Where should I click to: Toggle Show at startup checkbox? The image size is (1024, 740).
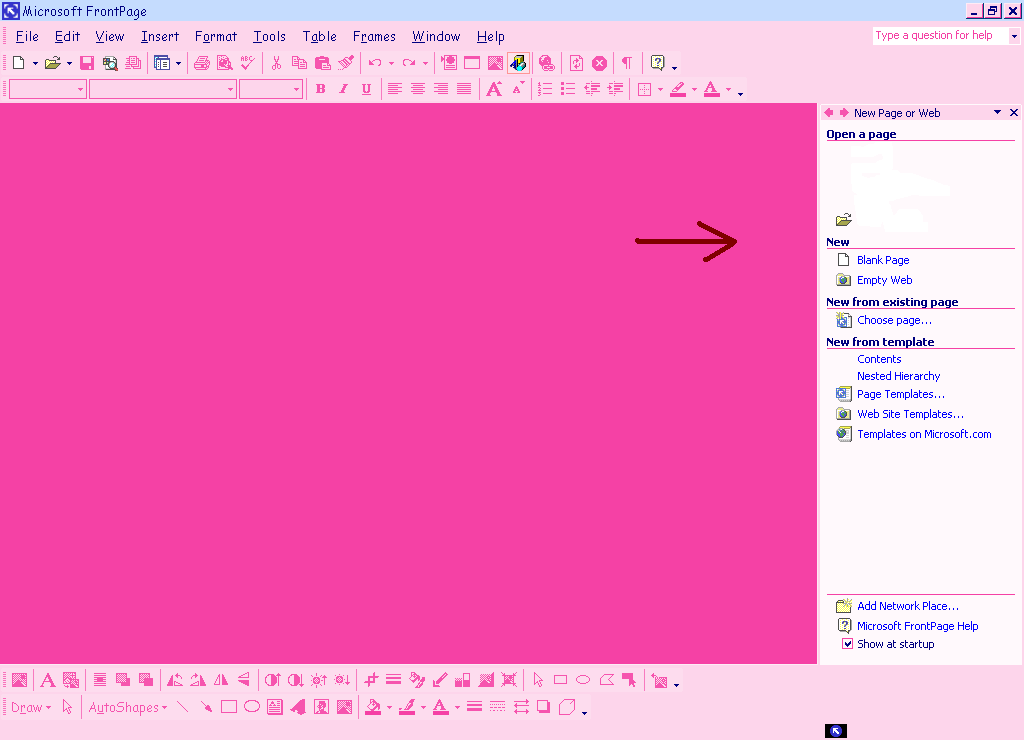pos(847,645)
